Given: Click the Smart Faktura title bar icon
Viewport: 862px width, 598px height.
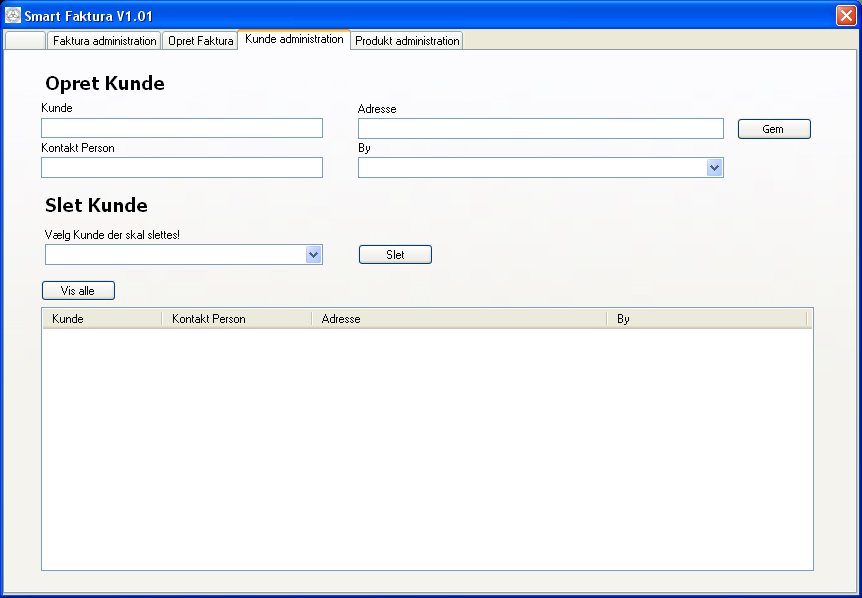Looking at the screenshot, I should tap(13, 15).
